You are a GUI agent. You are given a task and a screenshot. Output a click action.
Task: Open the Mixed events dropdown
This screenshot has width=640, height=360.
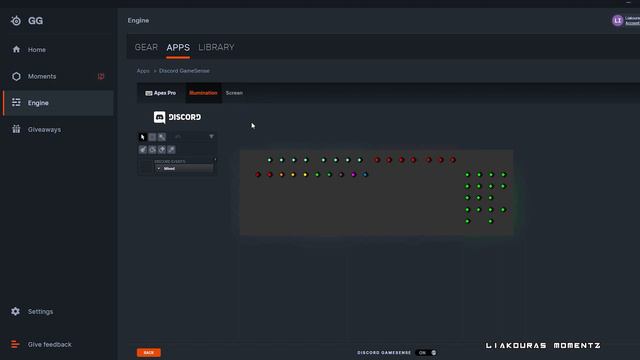tap(184, 169)
